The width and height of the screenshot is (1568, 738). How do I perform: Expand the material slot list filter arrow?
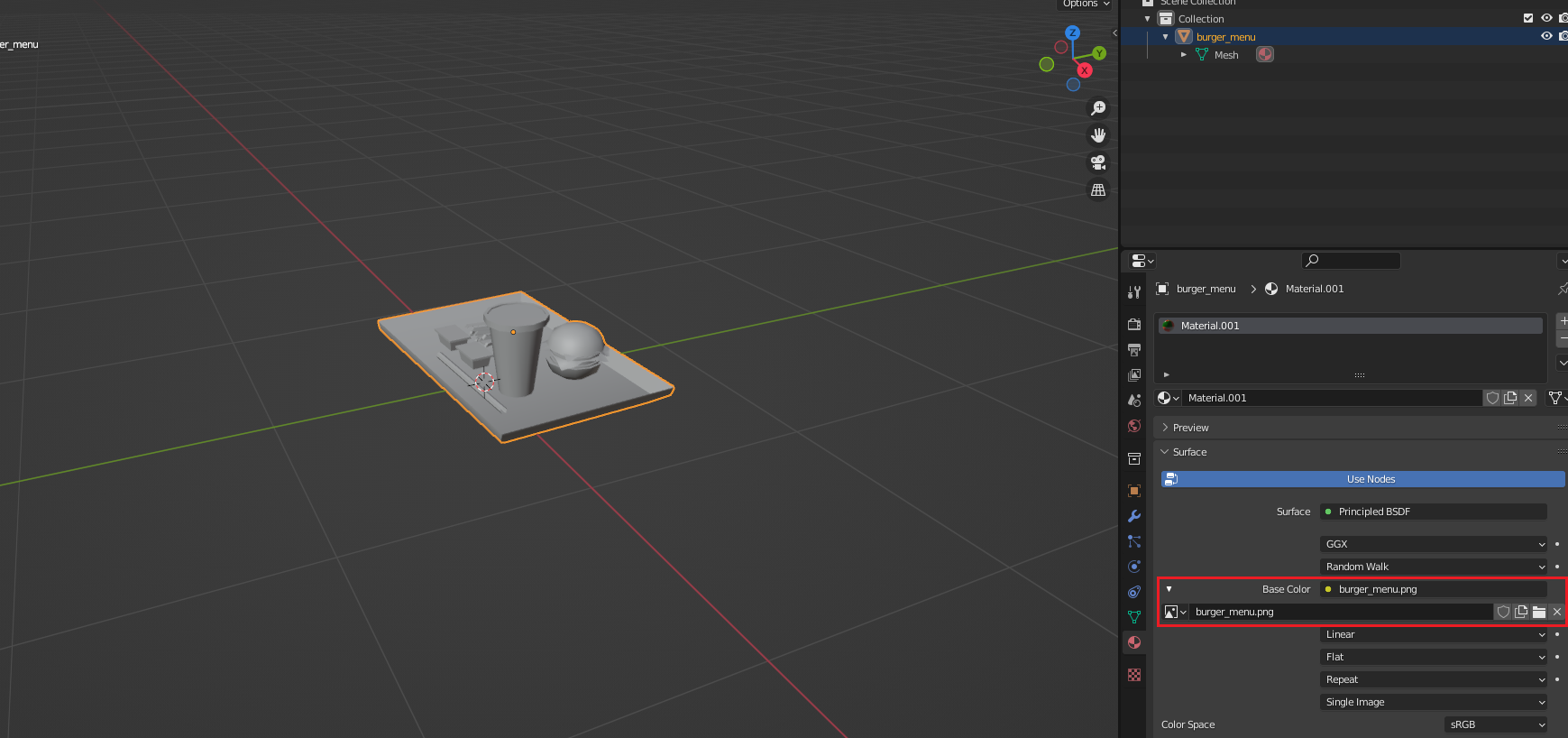point(1166,374)
